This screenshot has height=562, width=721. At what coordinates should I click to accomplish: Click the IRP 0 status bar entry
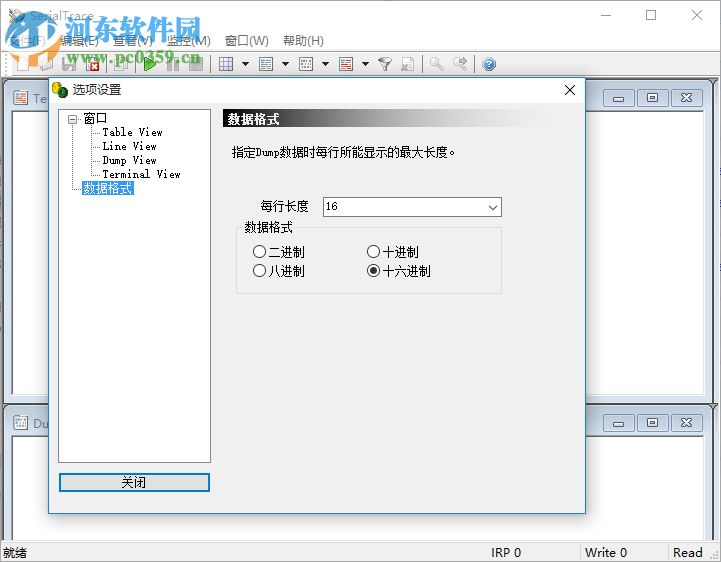point(506,552)
